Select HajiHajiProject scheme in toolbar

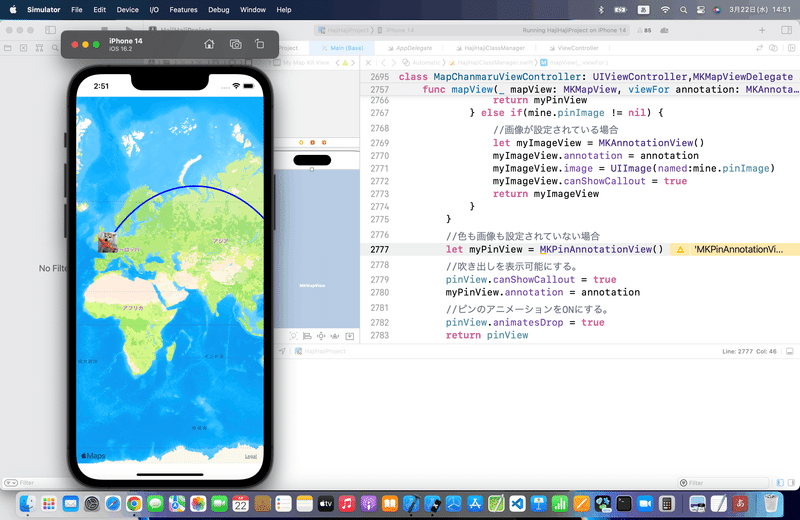point(343,30)
